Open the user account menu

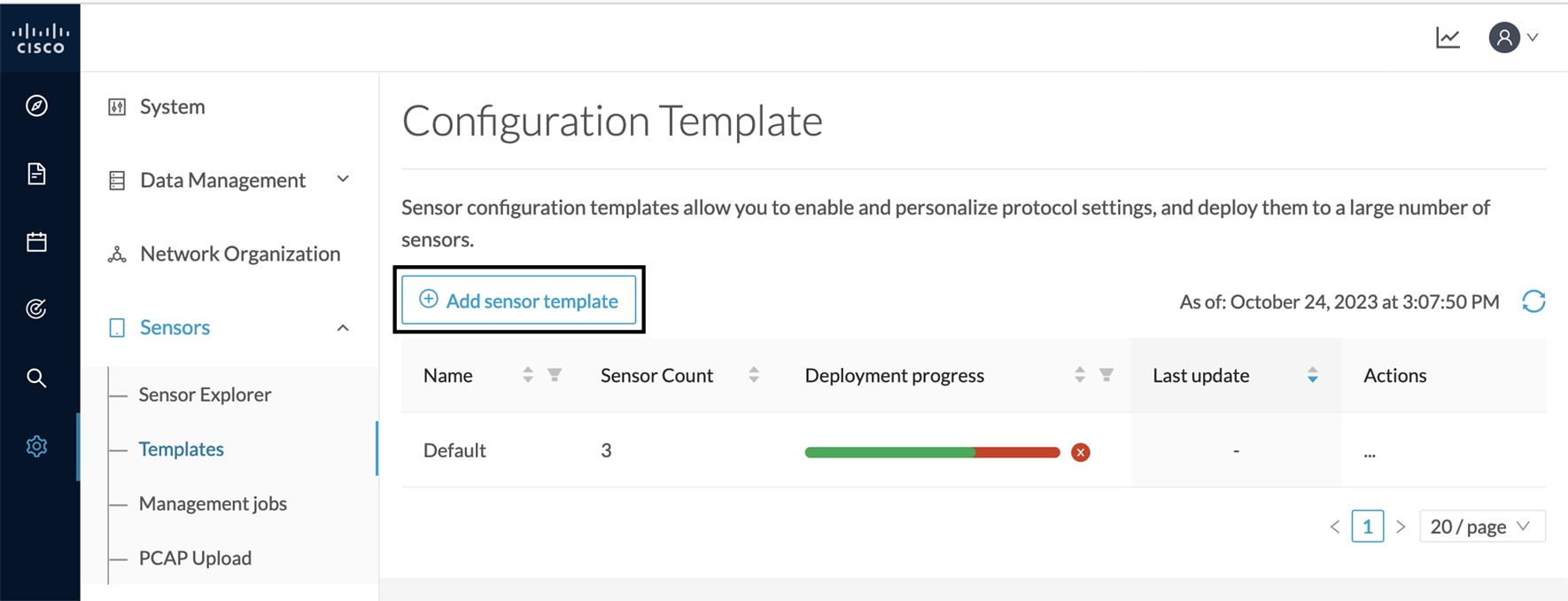coord(1513,37)
